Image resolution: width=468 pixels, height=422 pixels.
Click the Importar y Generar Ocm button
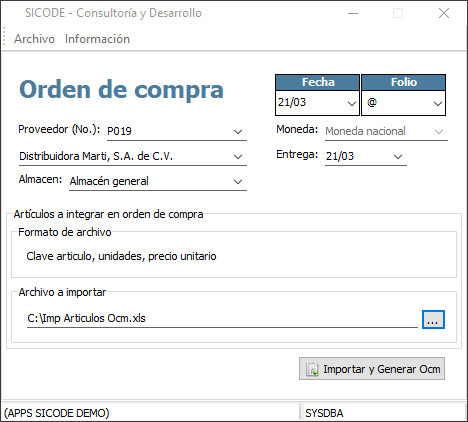click(372, 369)
